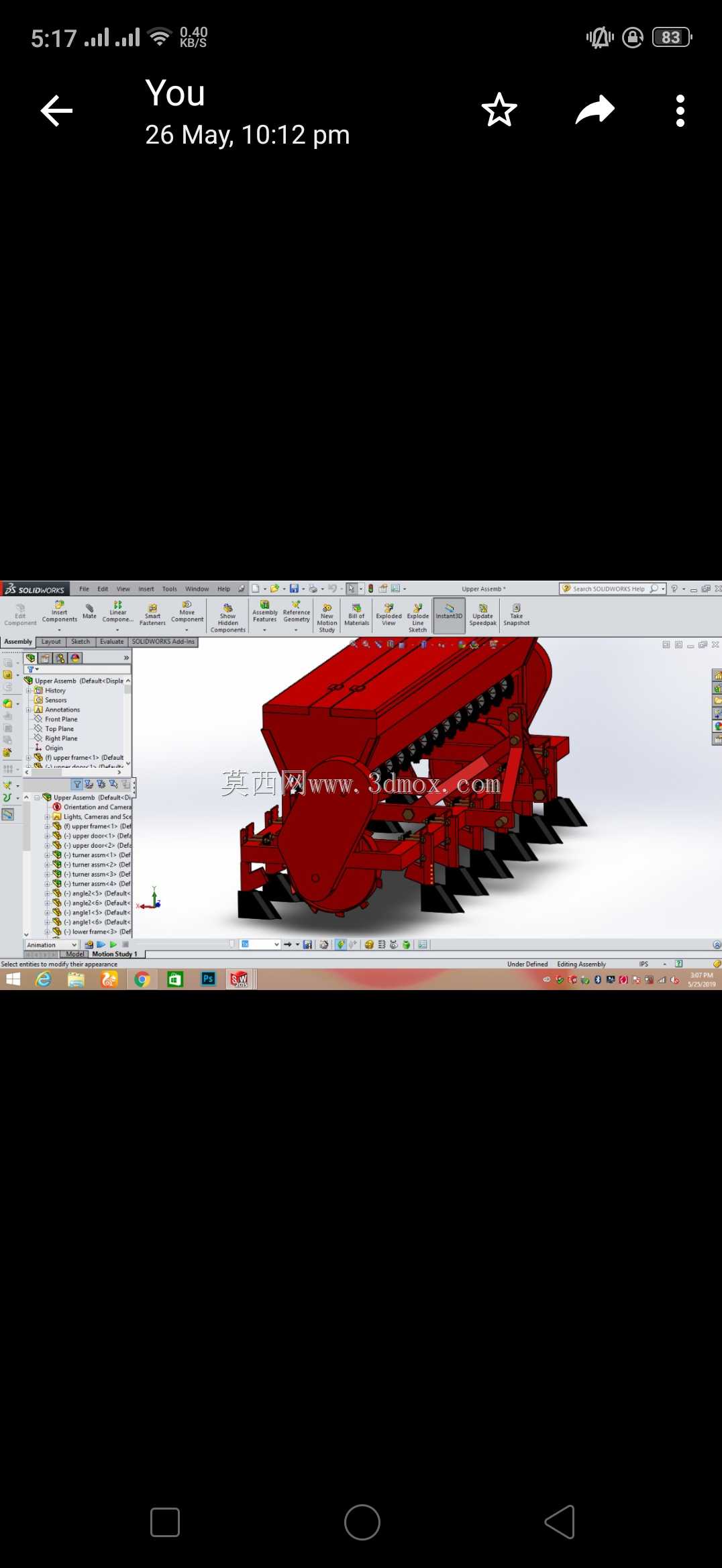Open Bill of Materials tool
Screen dimensions: 722x1568
(x=357, y=615)
